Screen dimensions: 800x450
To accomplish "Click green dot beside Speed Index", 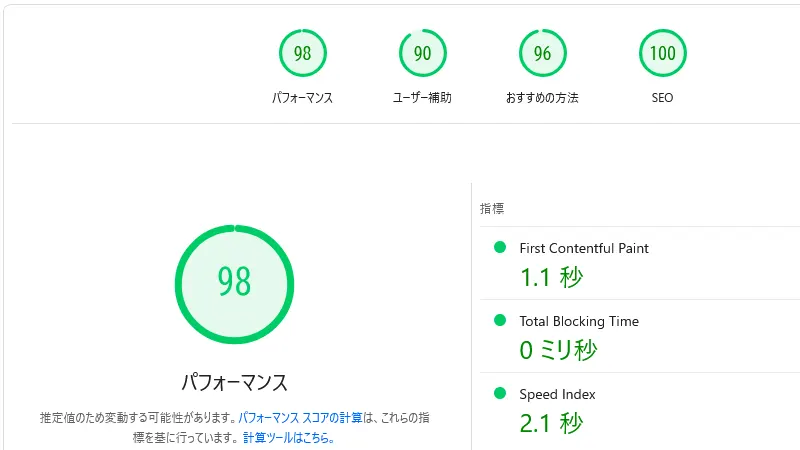I will [500, 393].
